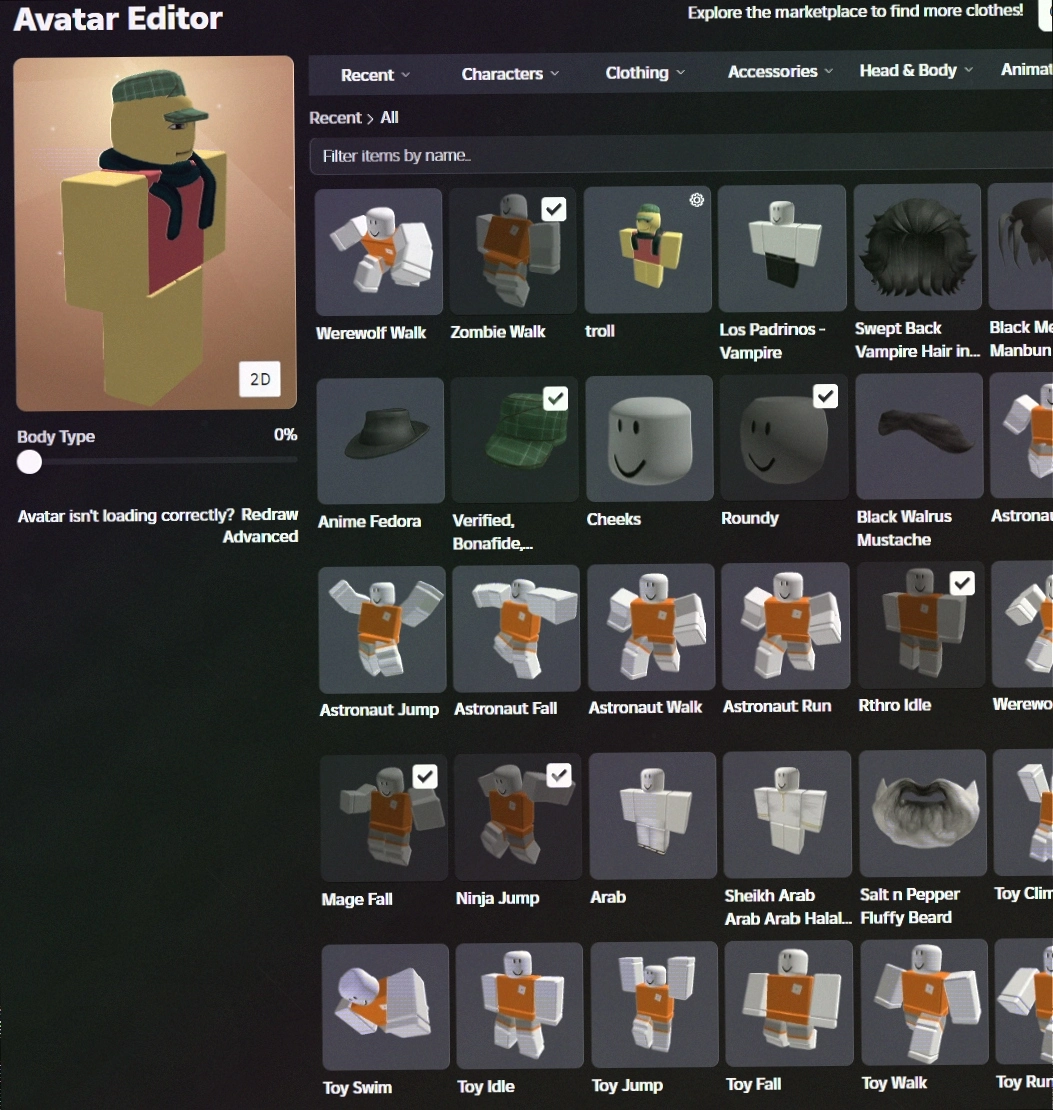
Task: Equip Salt n Pepper Fluffy Beard
Action: (922, 813)
